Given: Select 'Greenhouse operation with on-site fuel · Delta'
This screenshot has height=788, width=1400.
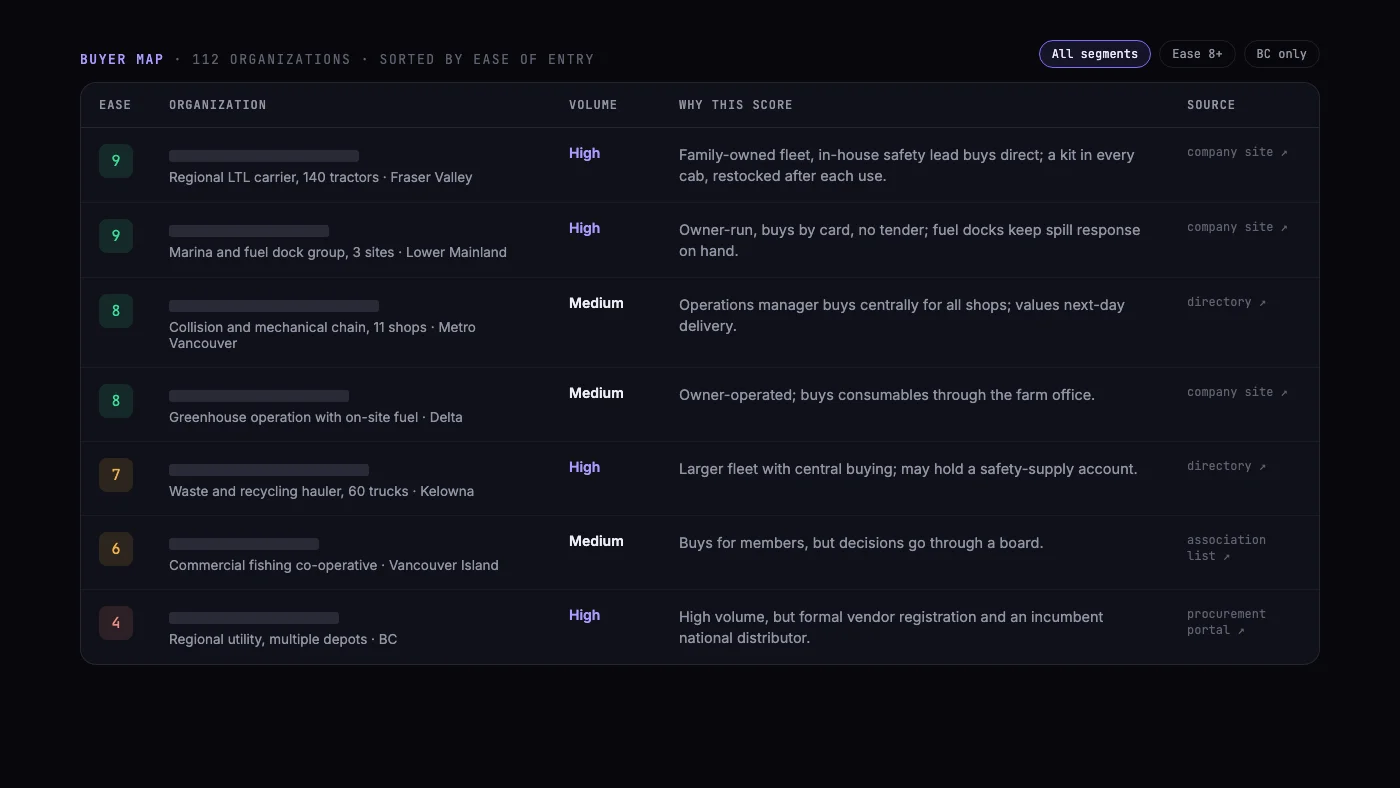Looking at the screenshot, I should [316, 417].
